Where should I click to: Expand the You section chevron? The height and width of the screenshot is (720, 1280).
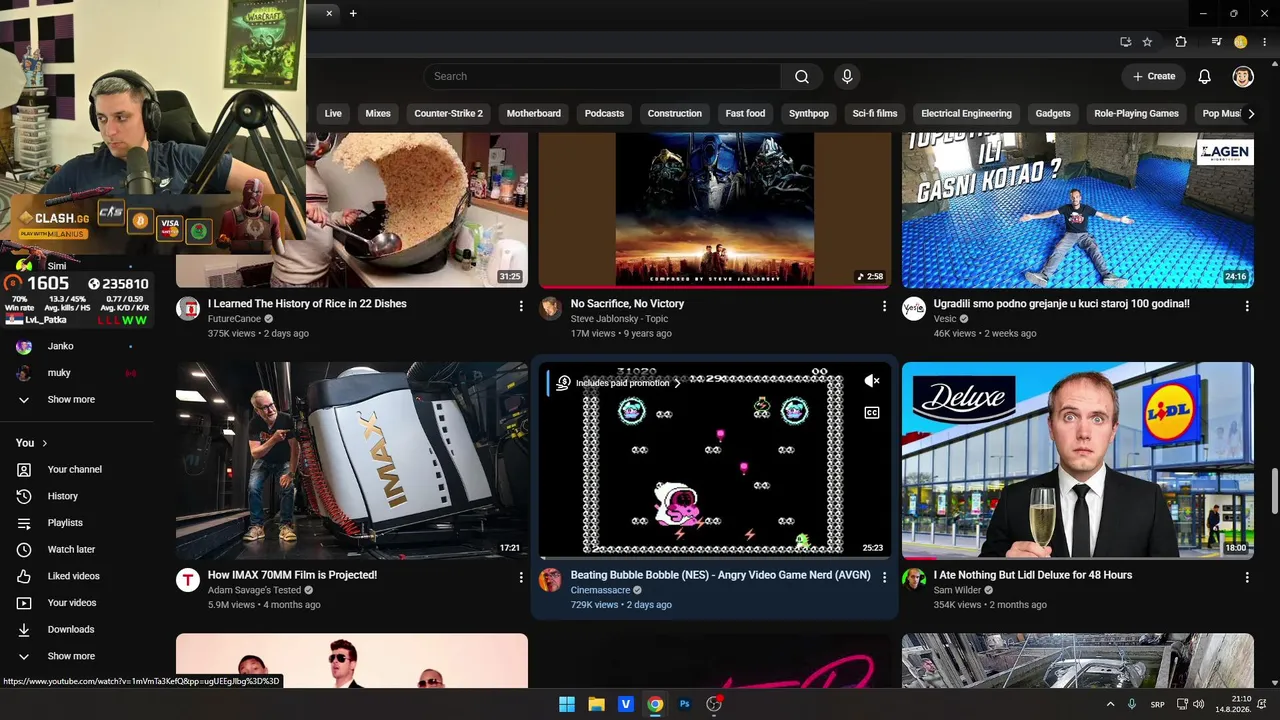pos(45,443)
